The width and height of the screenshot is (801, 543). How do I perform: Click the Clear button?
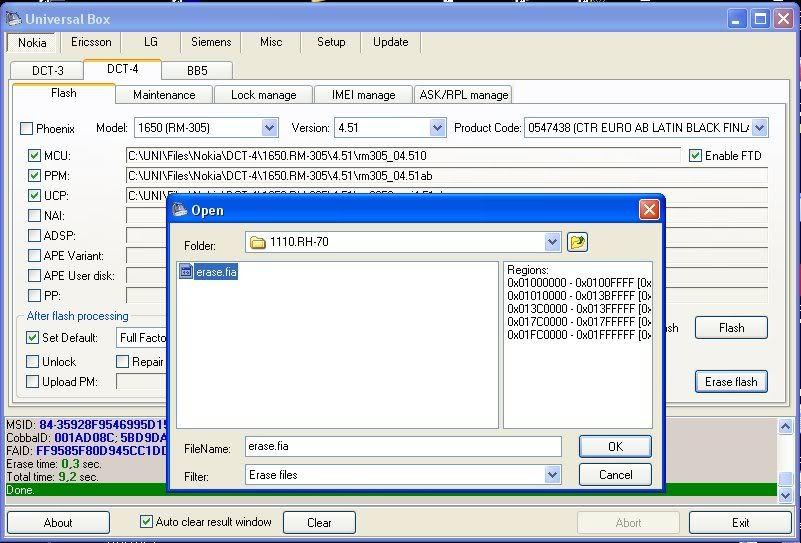(319, 523)
